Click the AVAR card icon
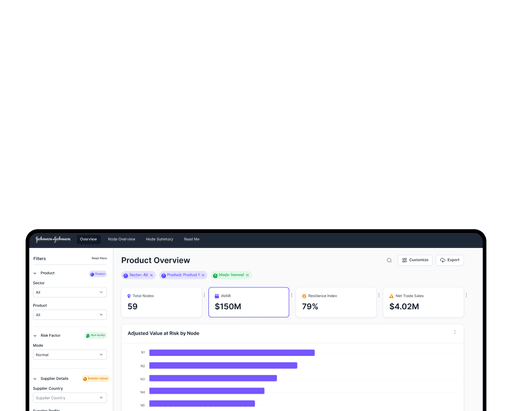The width and height of the screenshot is (512, 411). point(217,296)
